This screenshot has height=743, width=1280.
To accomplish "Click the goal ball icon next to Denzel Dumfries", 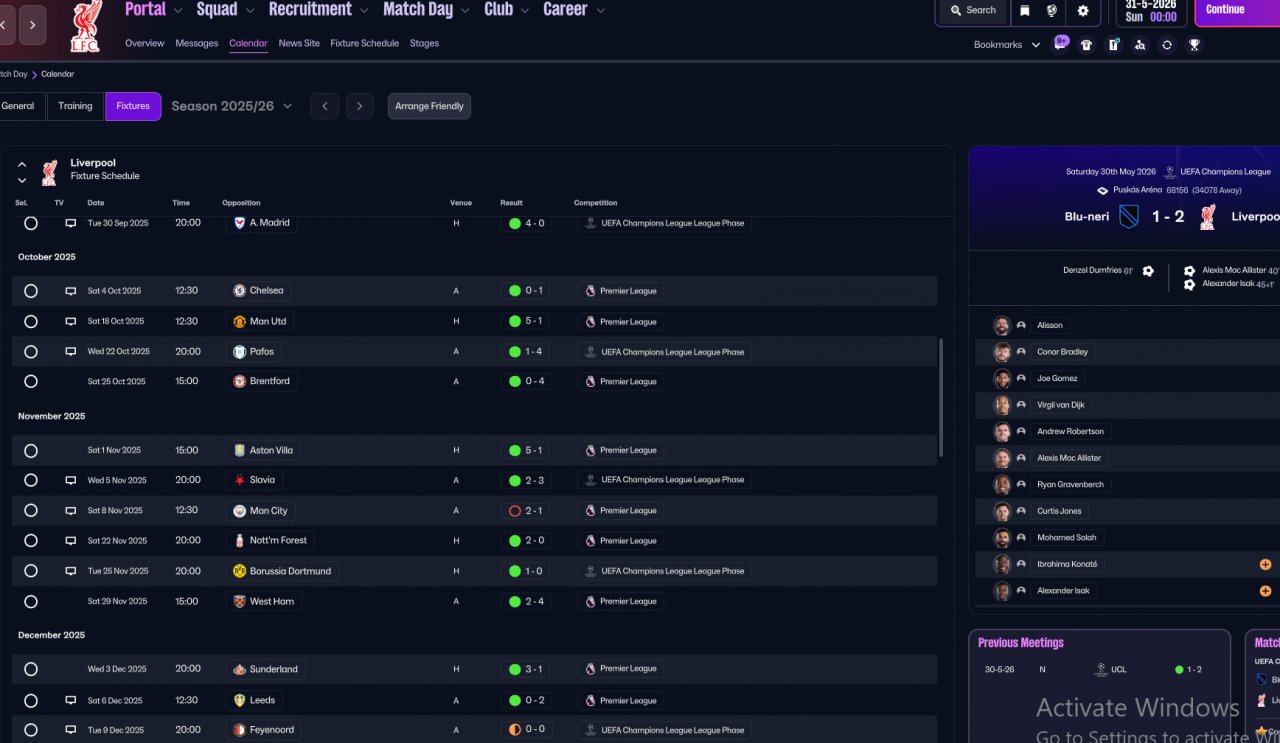I will click(1148, 271).
